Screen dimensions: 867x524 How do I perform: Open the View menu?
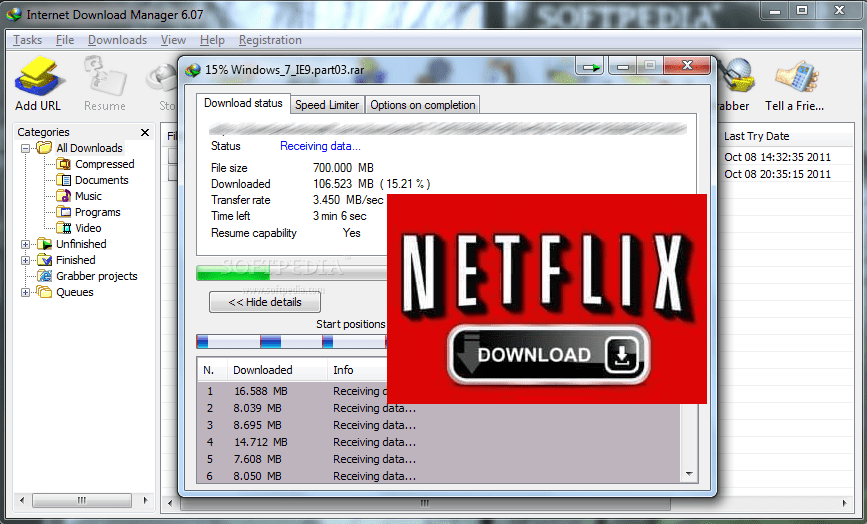(173, 40)
